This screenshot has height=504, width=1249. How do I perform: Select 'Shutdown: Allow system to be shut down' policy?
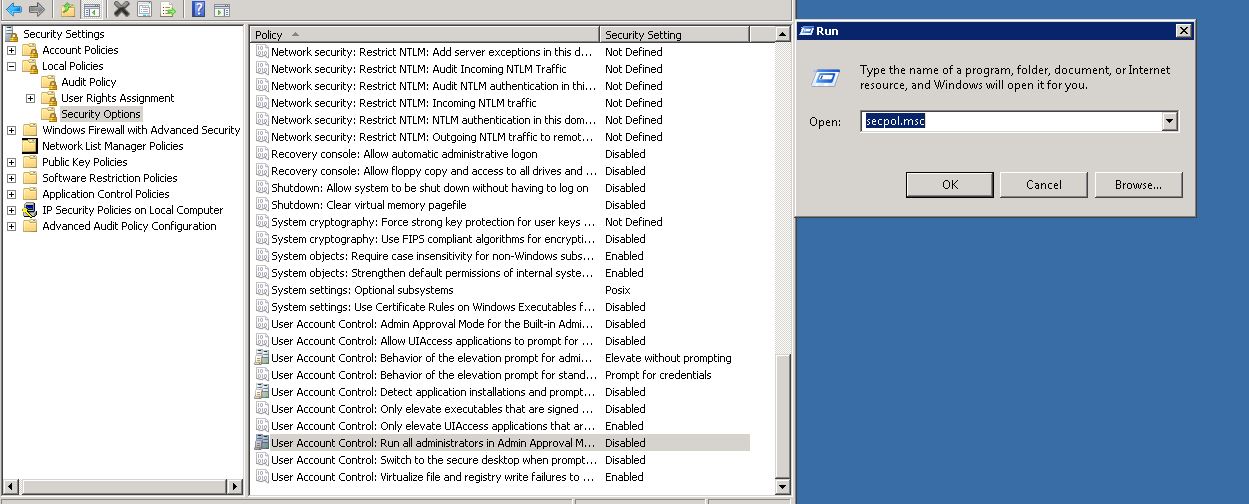430,188
